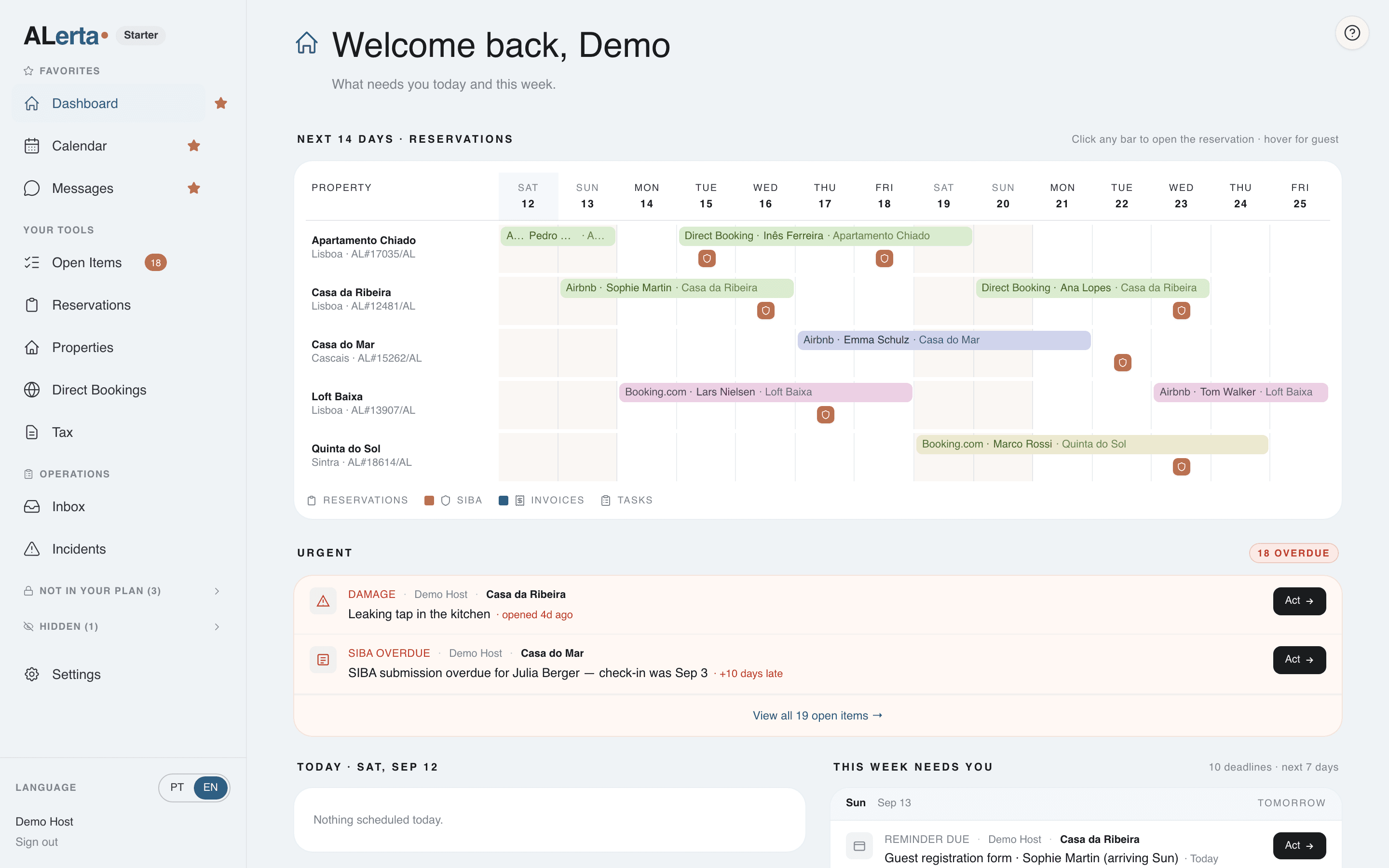Click SIBA shield on Quinta do Sol Wed 23

click(x=1181, y=467)
